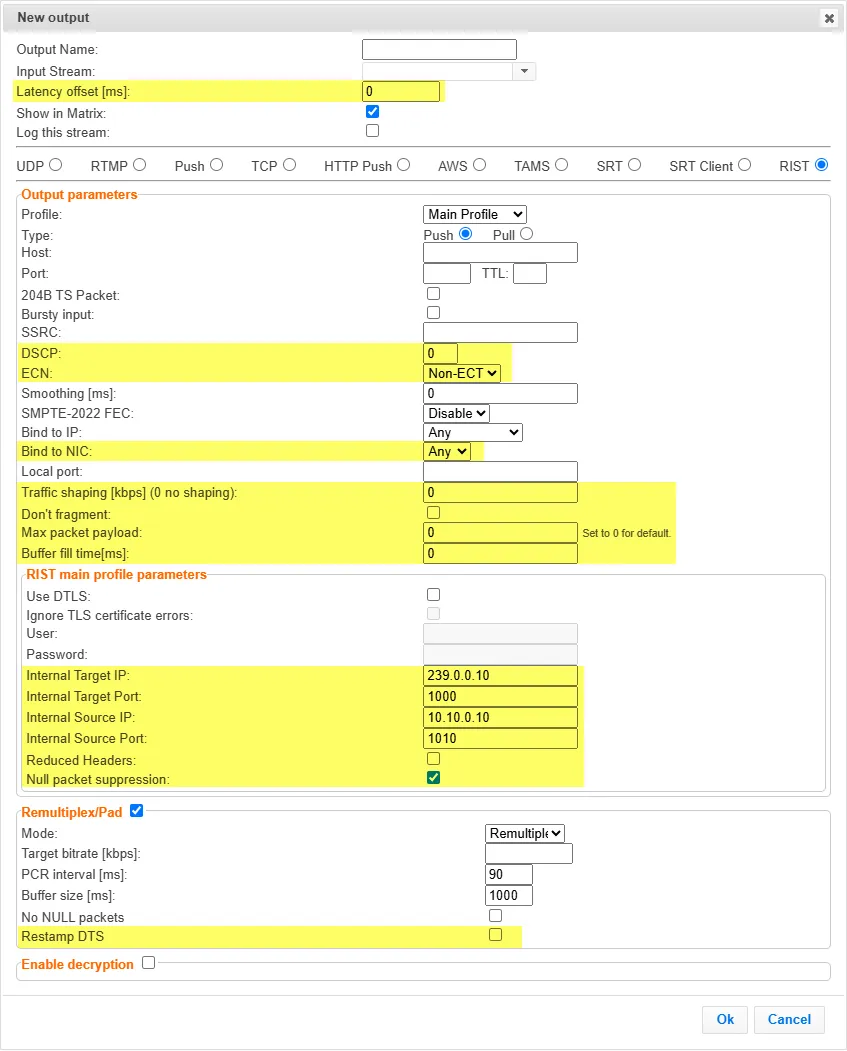Viewport: 847px width, 1051px height.
Task: Turn on Use DTLS
Action: pos(434,595)
